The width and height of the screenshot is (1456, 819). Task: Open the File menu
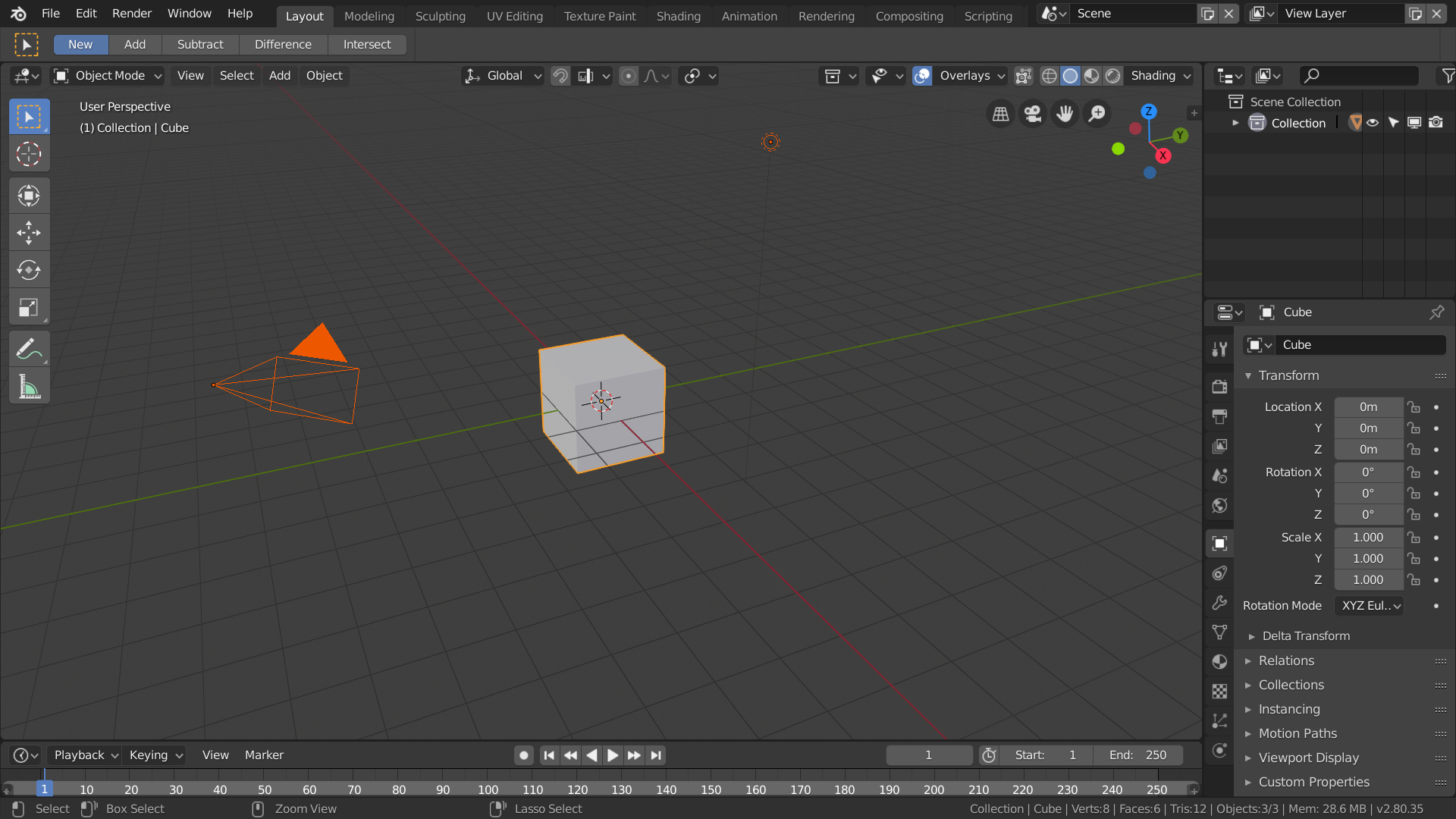click(x=50, y=14)
